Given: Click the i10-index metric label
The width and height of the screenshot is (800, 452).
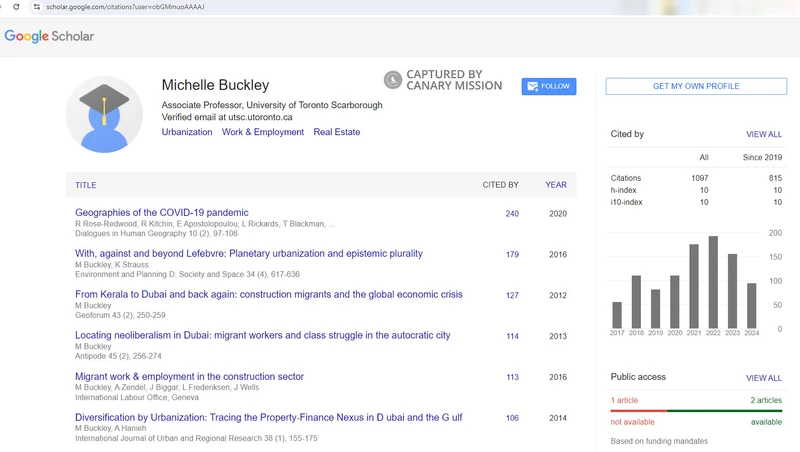Looking at the screenshot, I should [x=627, y=202].
